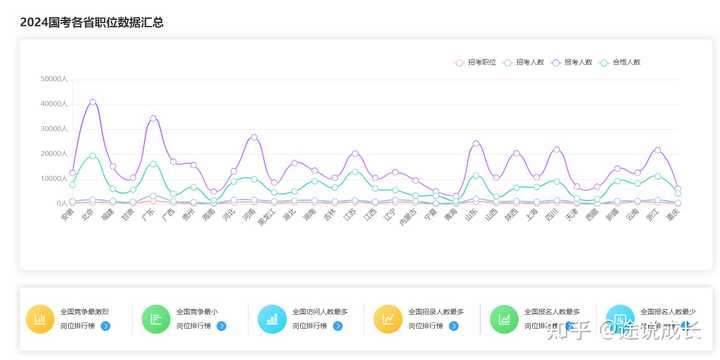Open 岗位排行榜 link under 全国访问人数最多
This screenshot has height=360, width=720.
(x=310, y=326)
